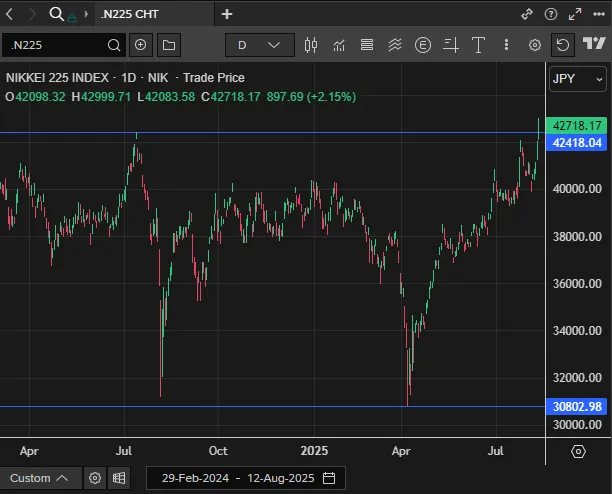The image size is (612, 494).
Task: Go forward with the right arrow
Action: tap(32, 14)
